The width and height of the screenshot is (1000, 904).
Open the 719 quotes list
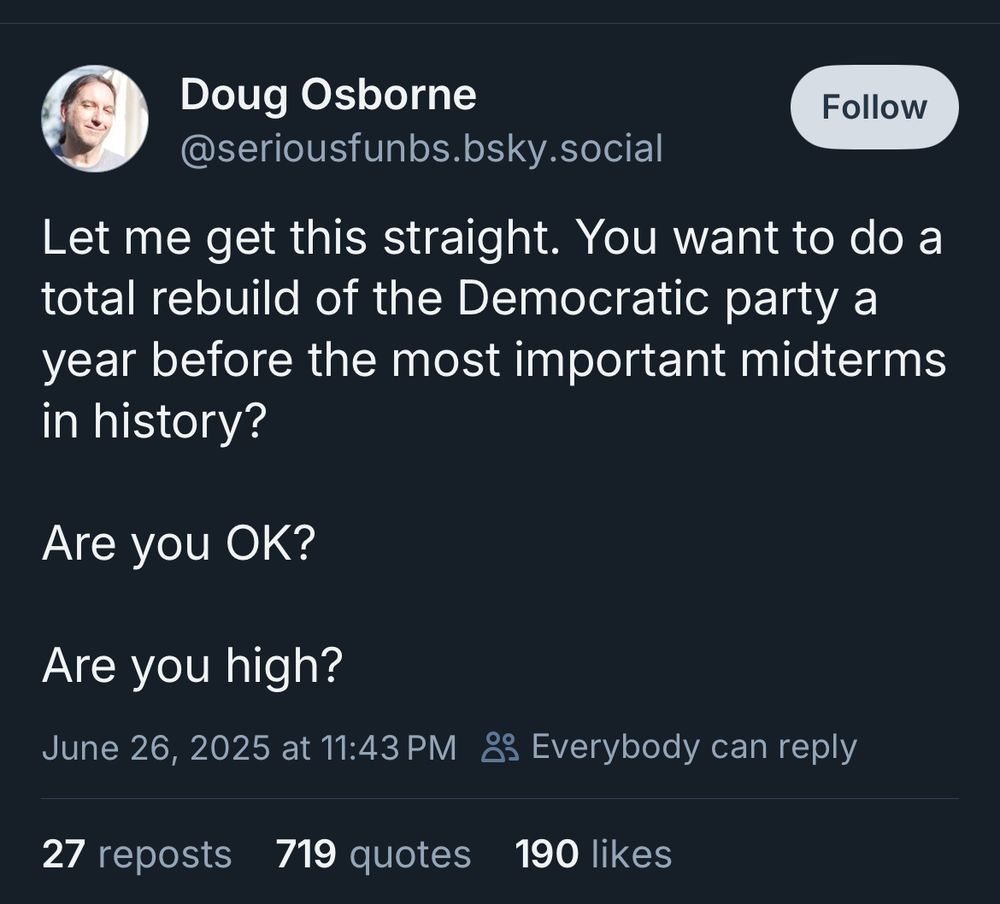(373, 854)
